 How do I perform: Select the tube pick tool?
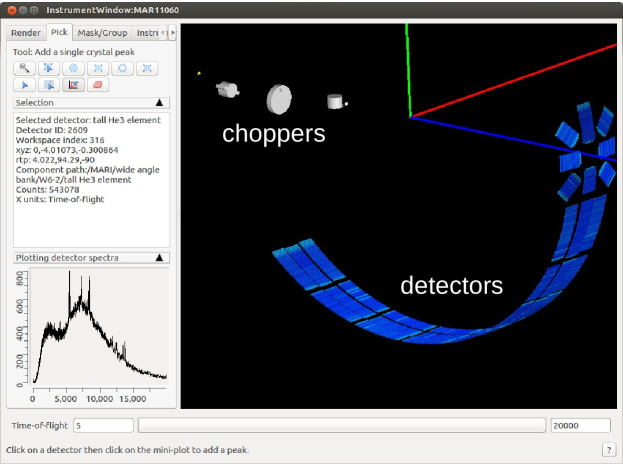[48, 85]
